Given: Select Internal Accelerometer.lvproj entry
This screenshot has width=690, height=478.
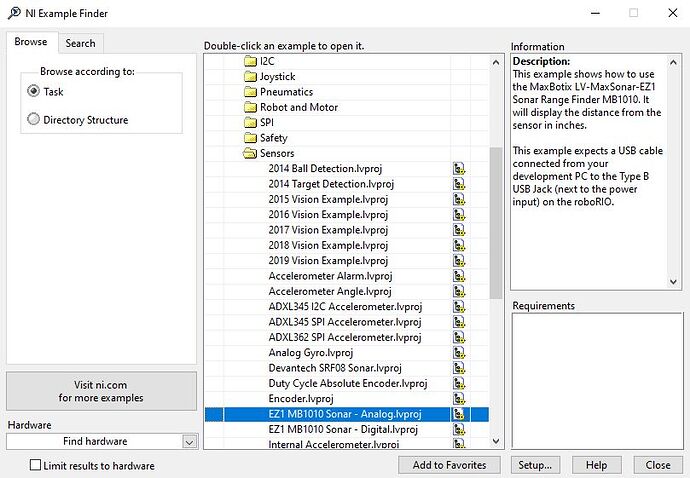Looking at the screenshot, I should pyautogui.click(x=334, y=444).
